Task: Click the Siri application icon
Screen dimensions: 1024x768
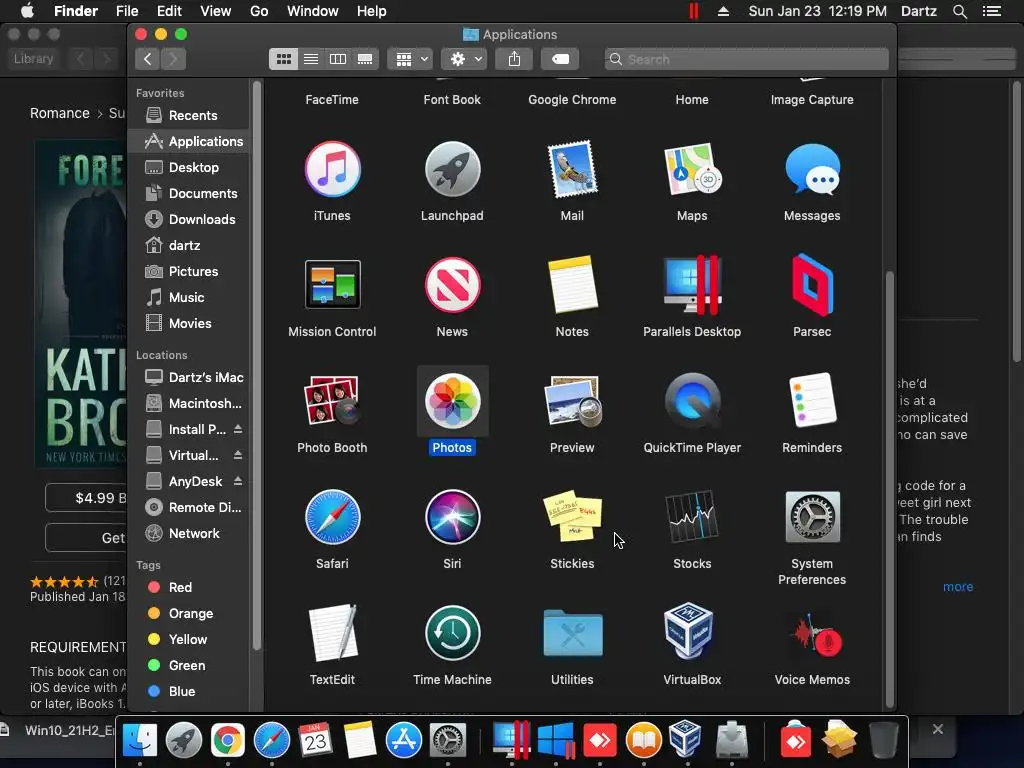Action: (452, 517)
